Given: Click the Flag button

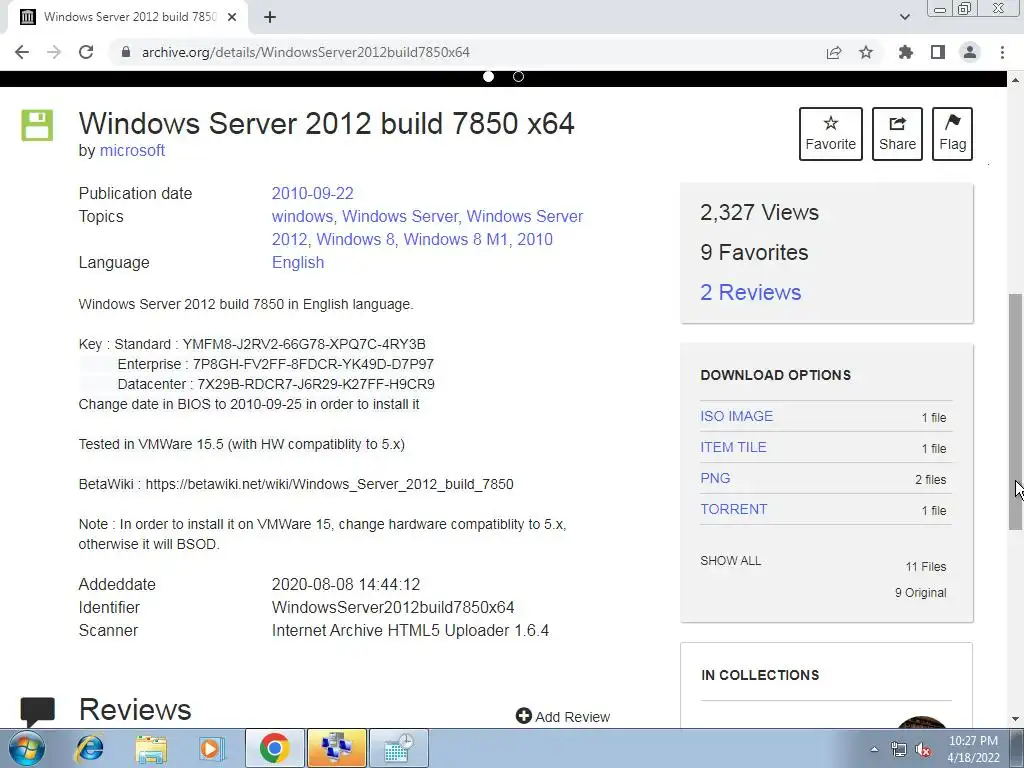Looking at the screenshot, I should 952,134.
